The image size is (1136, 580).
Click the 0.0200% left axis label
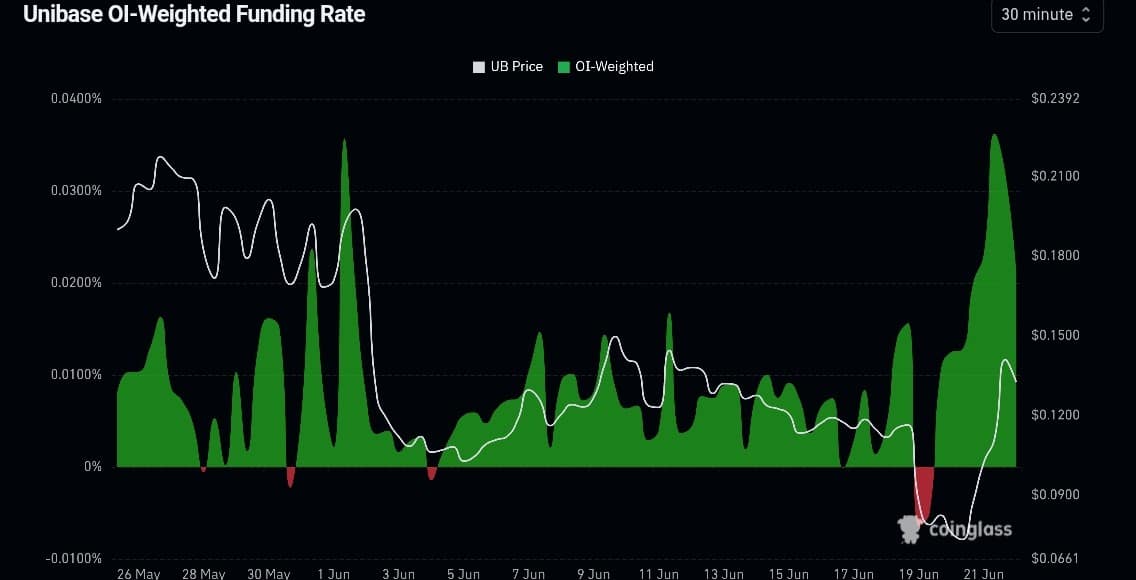(76, 282)
